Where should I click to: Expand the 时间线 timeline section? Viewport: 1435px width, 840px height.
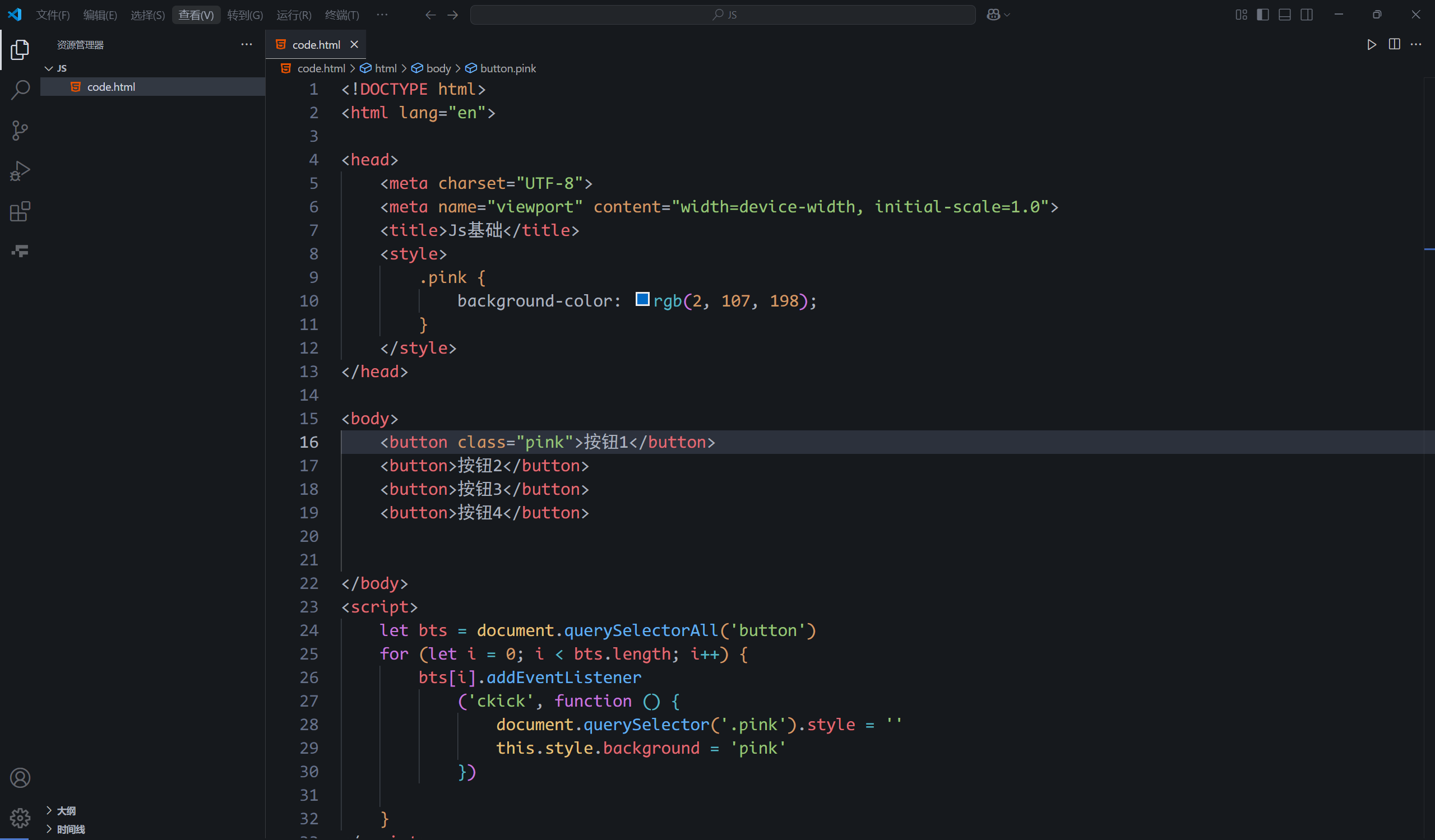[71, 829]
